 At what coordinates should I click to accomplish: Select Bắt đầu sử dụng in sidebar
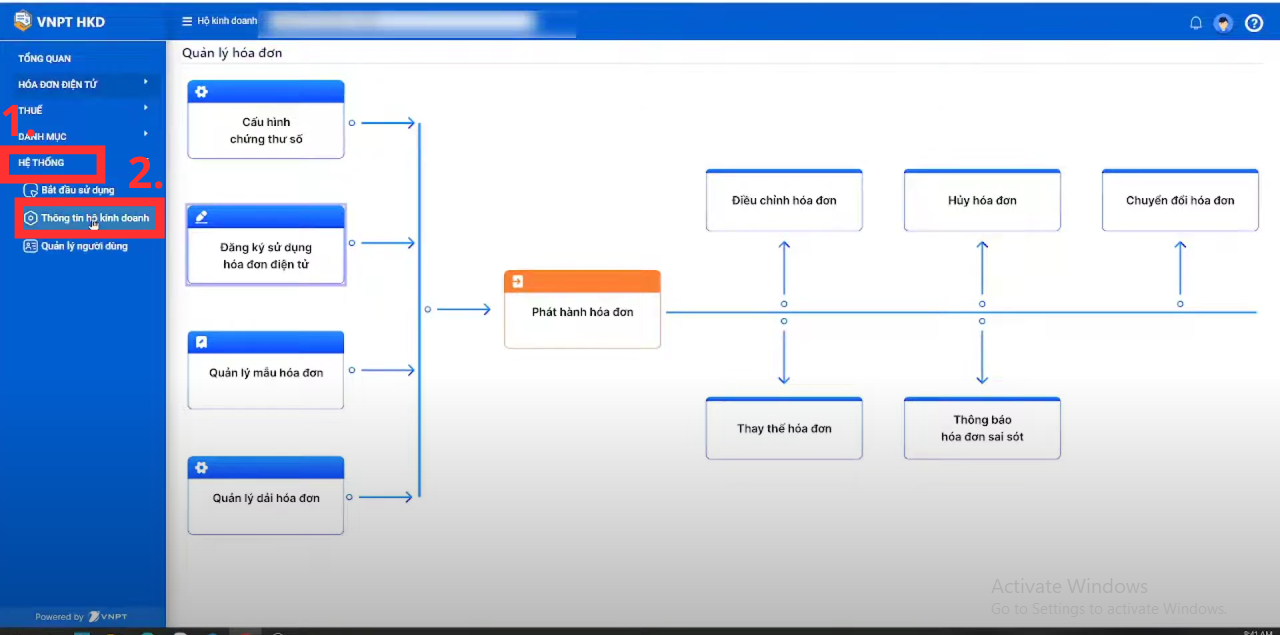click(77, 190)
